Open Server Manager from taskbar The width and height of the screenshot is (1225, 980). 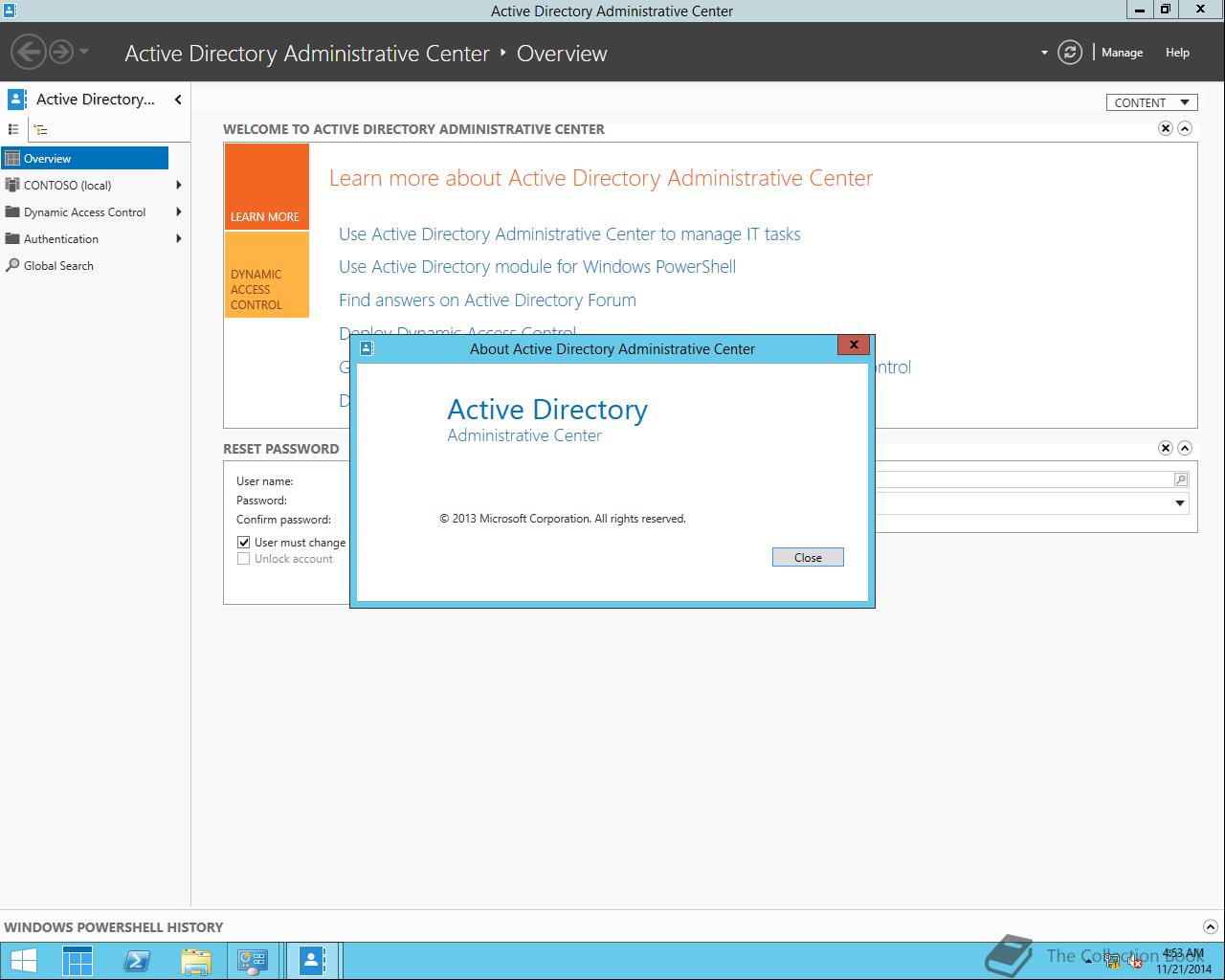click(78, 961)
